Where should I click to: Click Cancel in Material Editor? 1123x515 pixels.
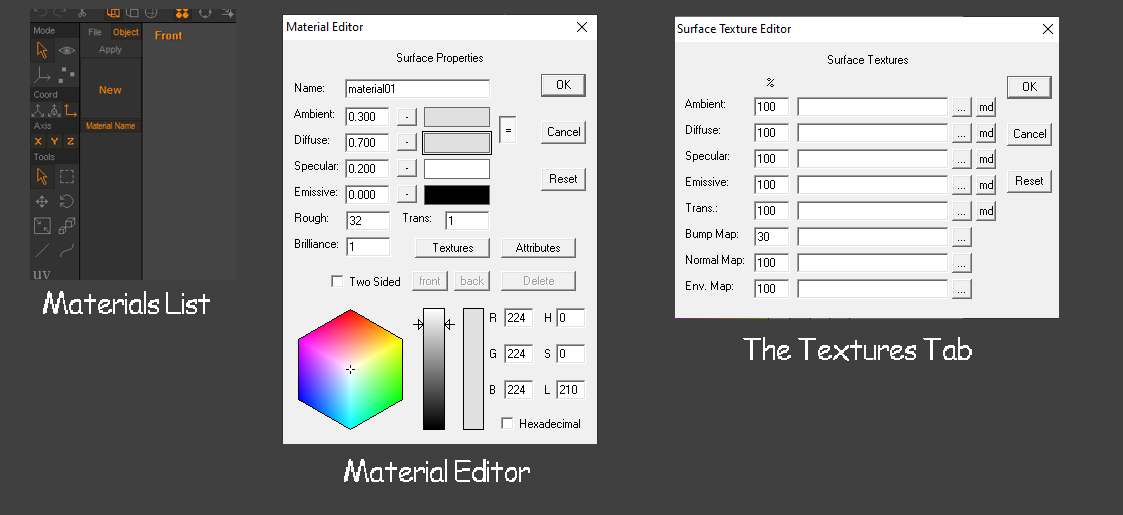[564, 132]
